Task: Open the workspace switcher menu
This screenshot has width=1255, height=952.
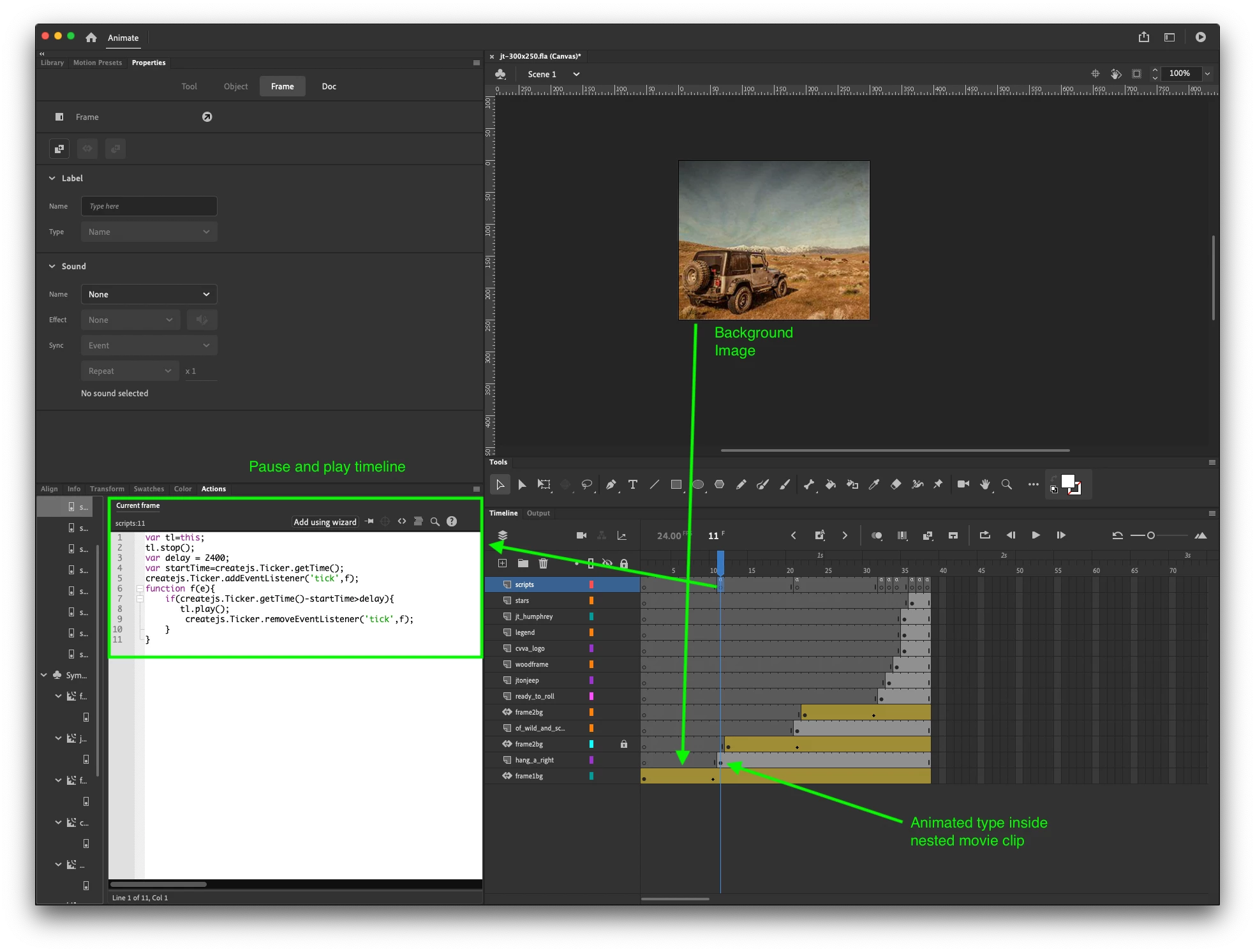Action: click(x=1170, y=37)
